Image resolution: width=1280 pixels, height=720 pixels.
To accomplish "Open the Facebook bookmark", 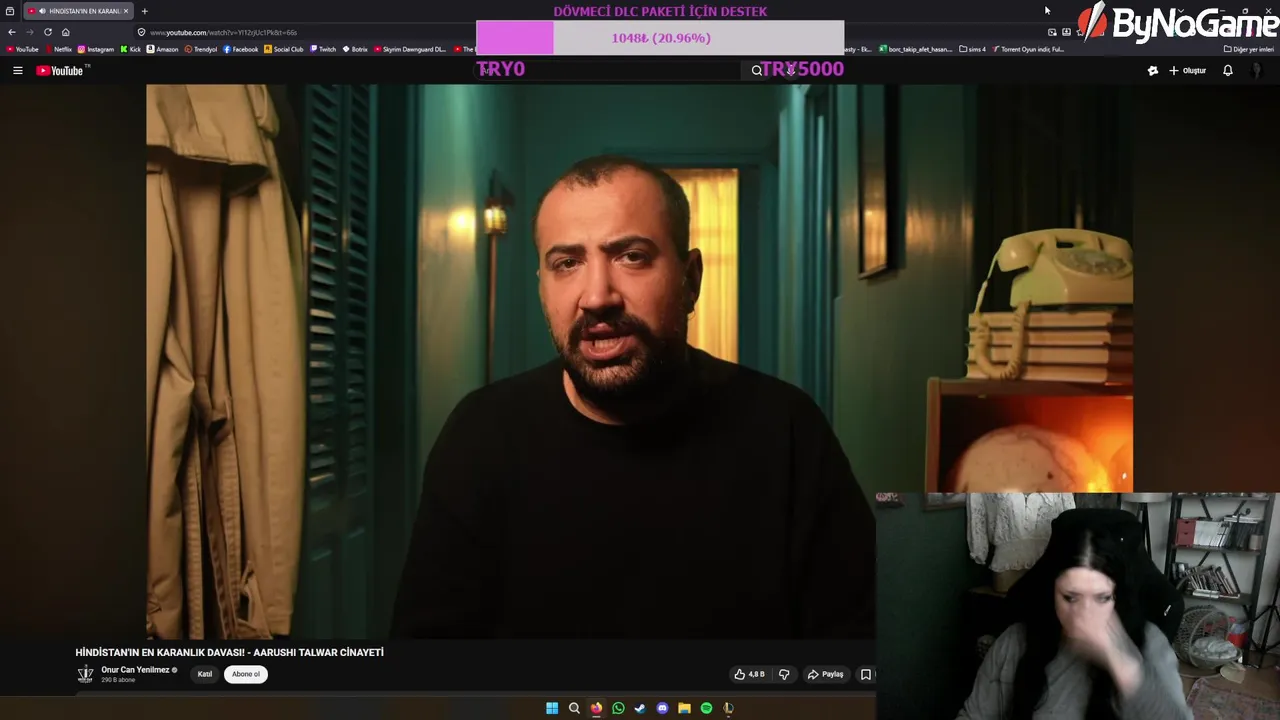I will (241, 49).
